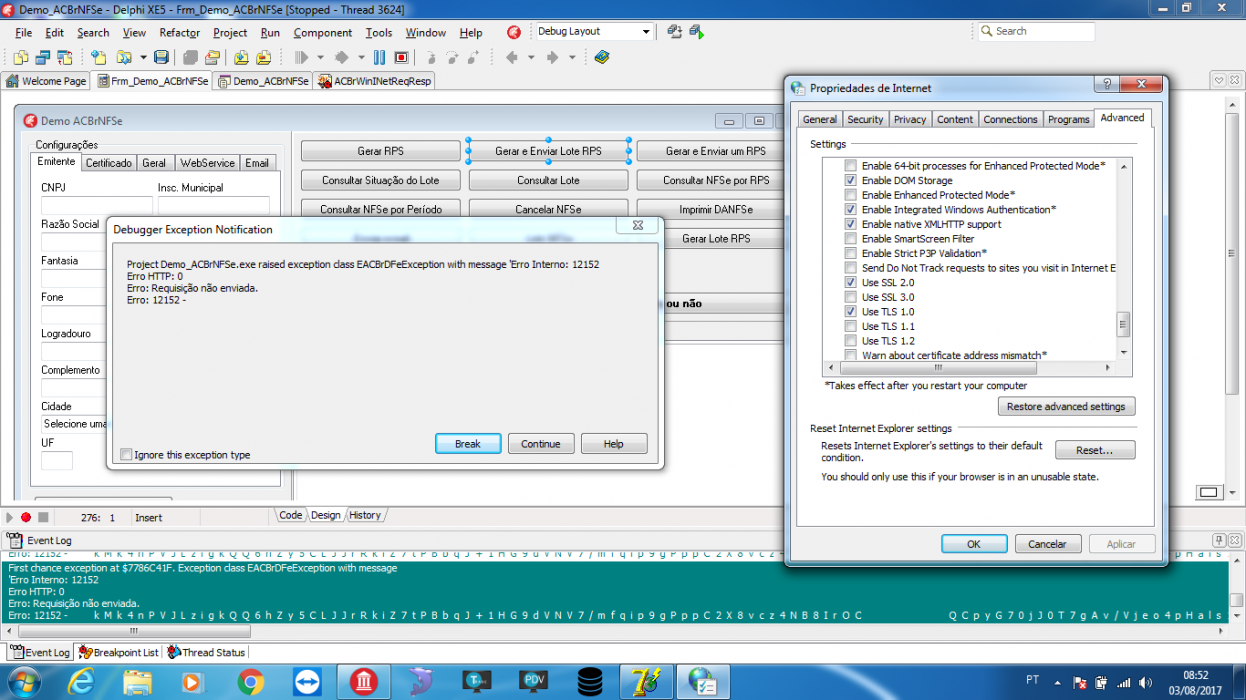The height and width of the screenshot is (700, 1246).
Task: Click the New Items toolbar icon
Action: click(99, 57)
